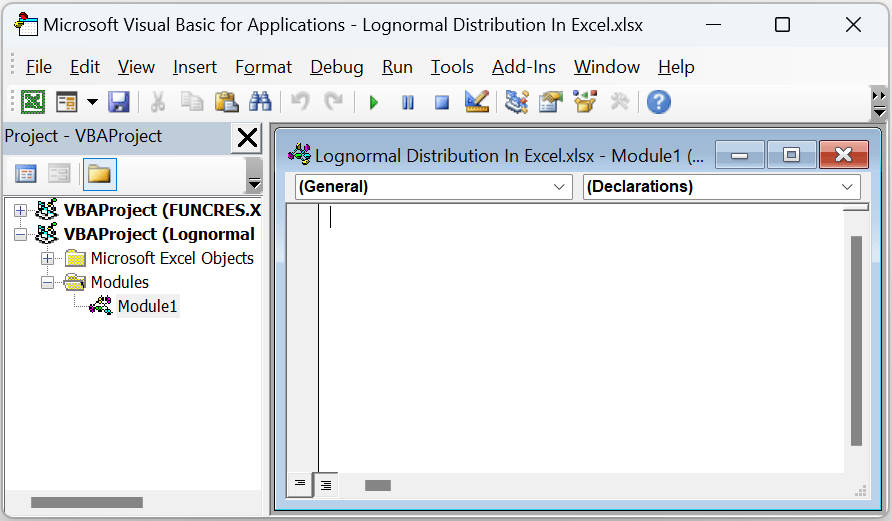This screenshot has height=521, width=892.
Task: Open the Insert object dropdown arrow
Action: coord(92,102)
